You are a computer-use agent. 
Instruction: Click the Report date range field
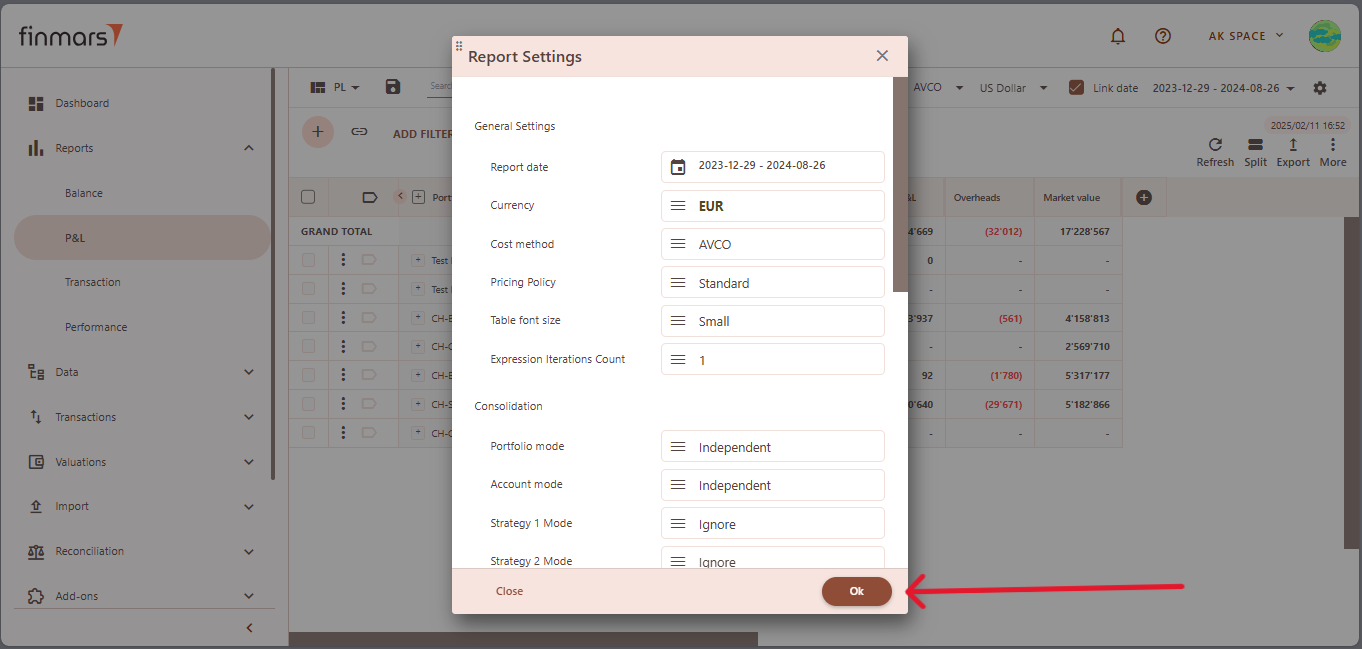tap(772, 167)
